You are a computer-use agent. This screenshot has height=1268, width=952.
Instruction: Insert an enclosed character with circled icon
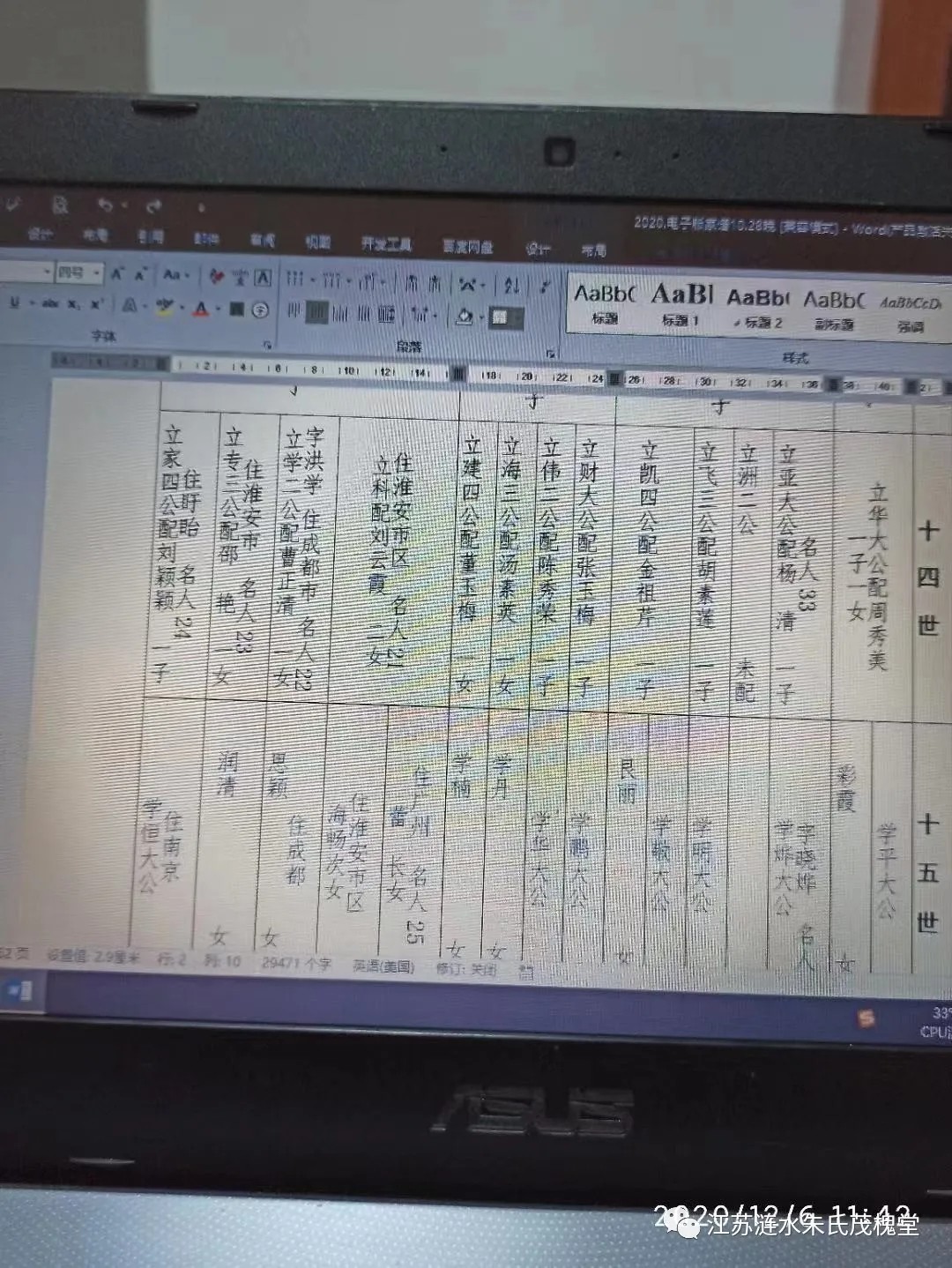pos(260,310)
